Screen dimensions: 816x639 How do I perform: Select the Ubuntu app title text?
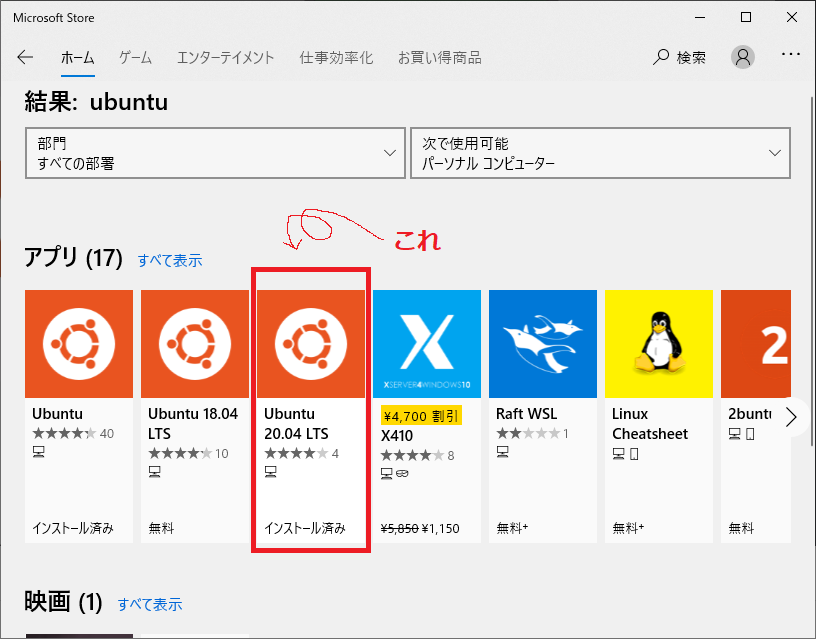point(57,414)
